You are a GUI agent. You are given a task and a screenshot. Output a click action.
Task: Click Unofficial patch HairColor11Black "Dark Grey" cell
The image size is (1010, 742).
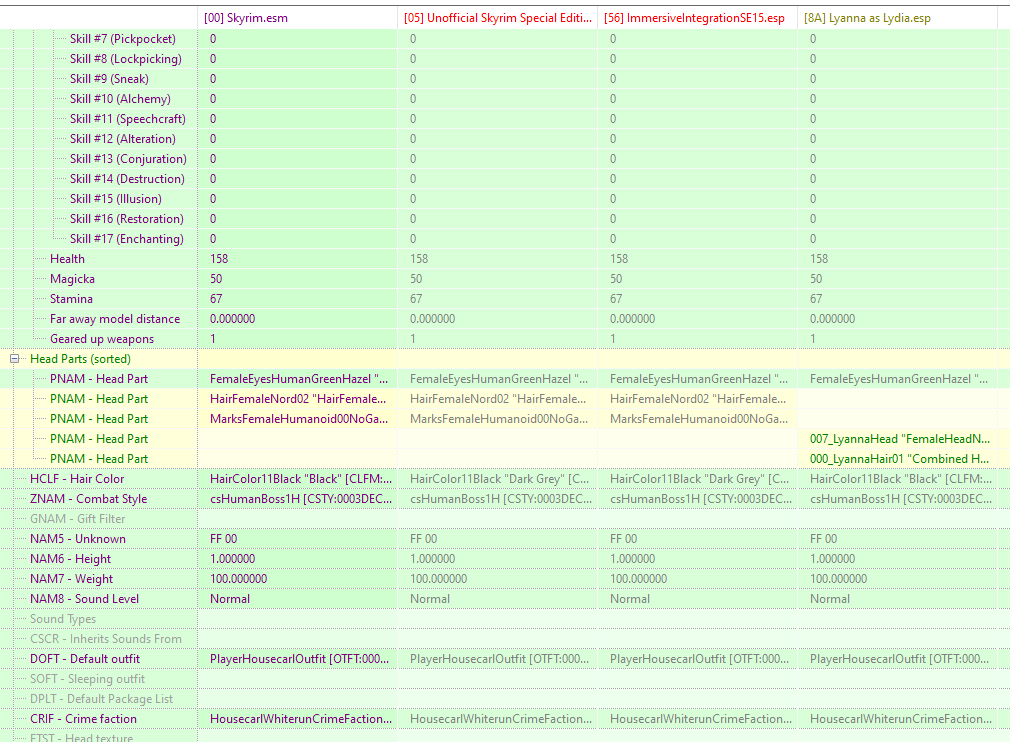(499, 479)
